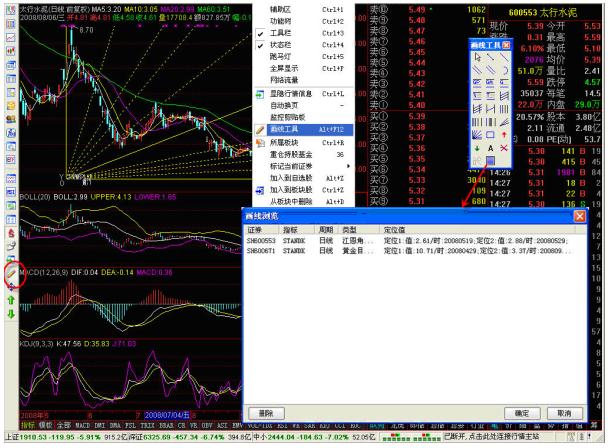The width and height of the screenshot is (613, 448).
Task: Choose 显隐行情信息 menu entry
Action: click(303, 94)
